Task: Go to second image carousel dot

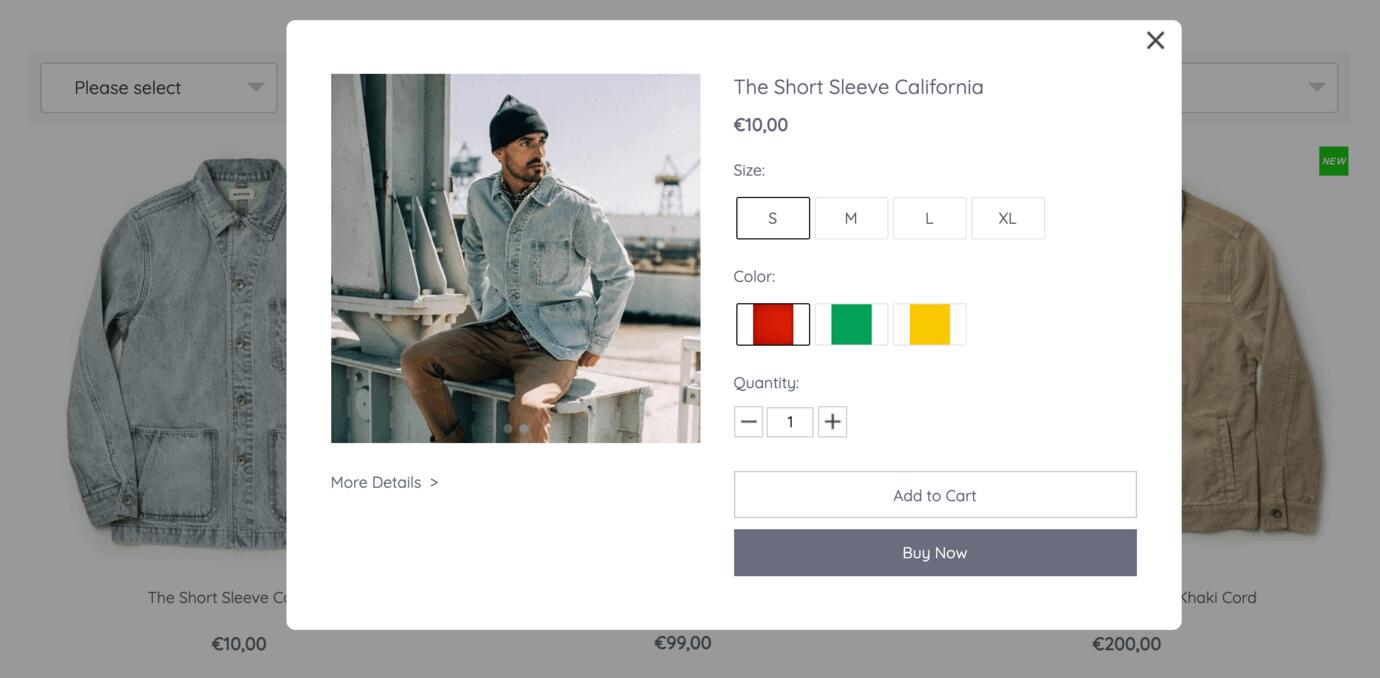Action: pos(523,429)
